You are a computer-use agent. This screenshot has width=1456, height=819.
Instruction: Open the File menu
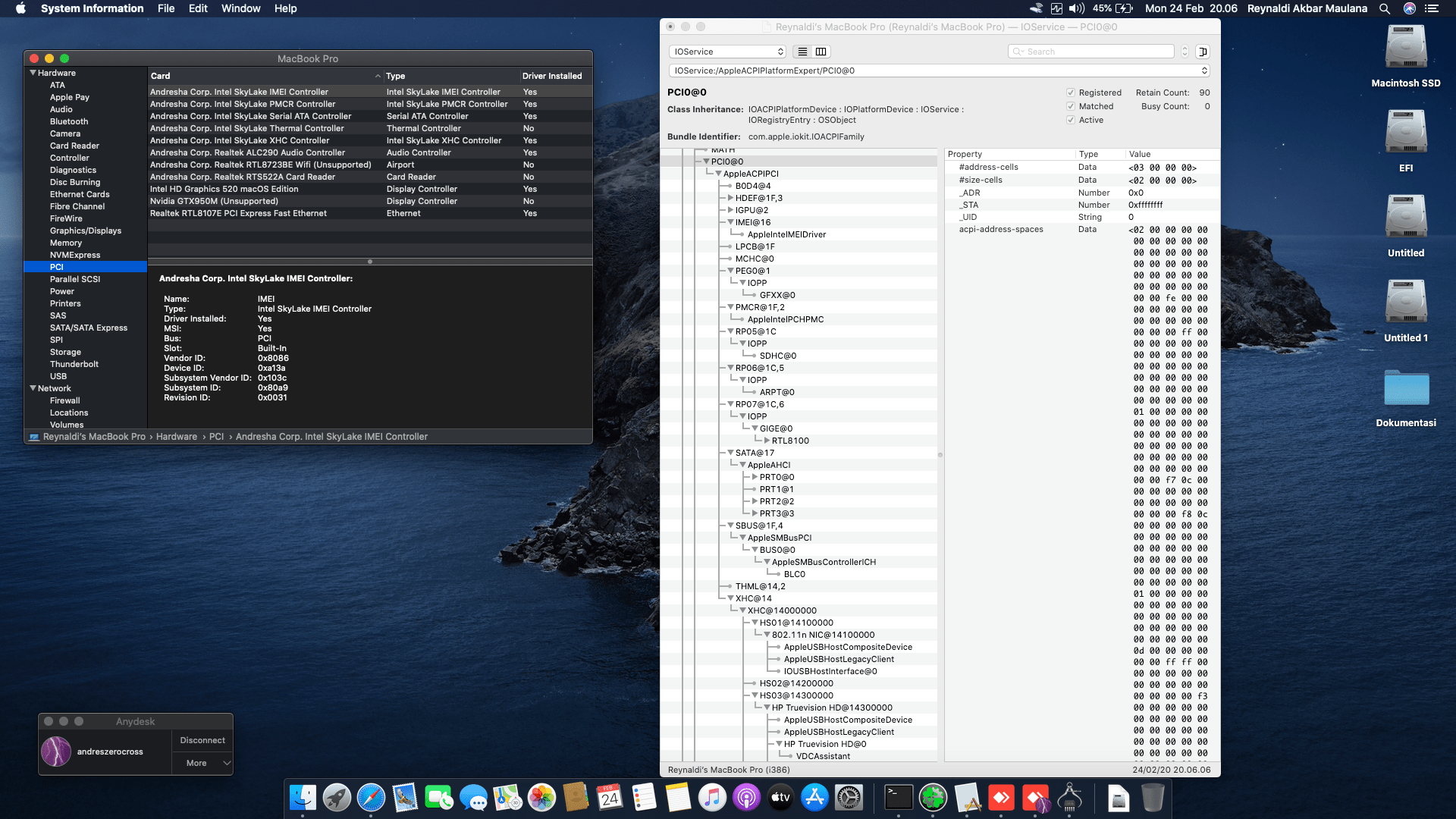tap(165, 8)
